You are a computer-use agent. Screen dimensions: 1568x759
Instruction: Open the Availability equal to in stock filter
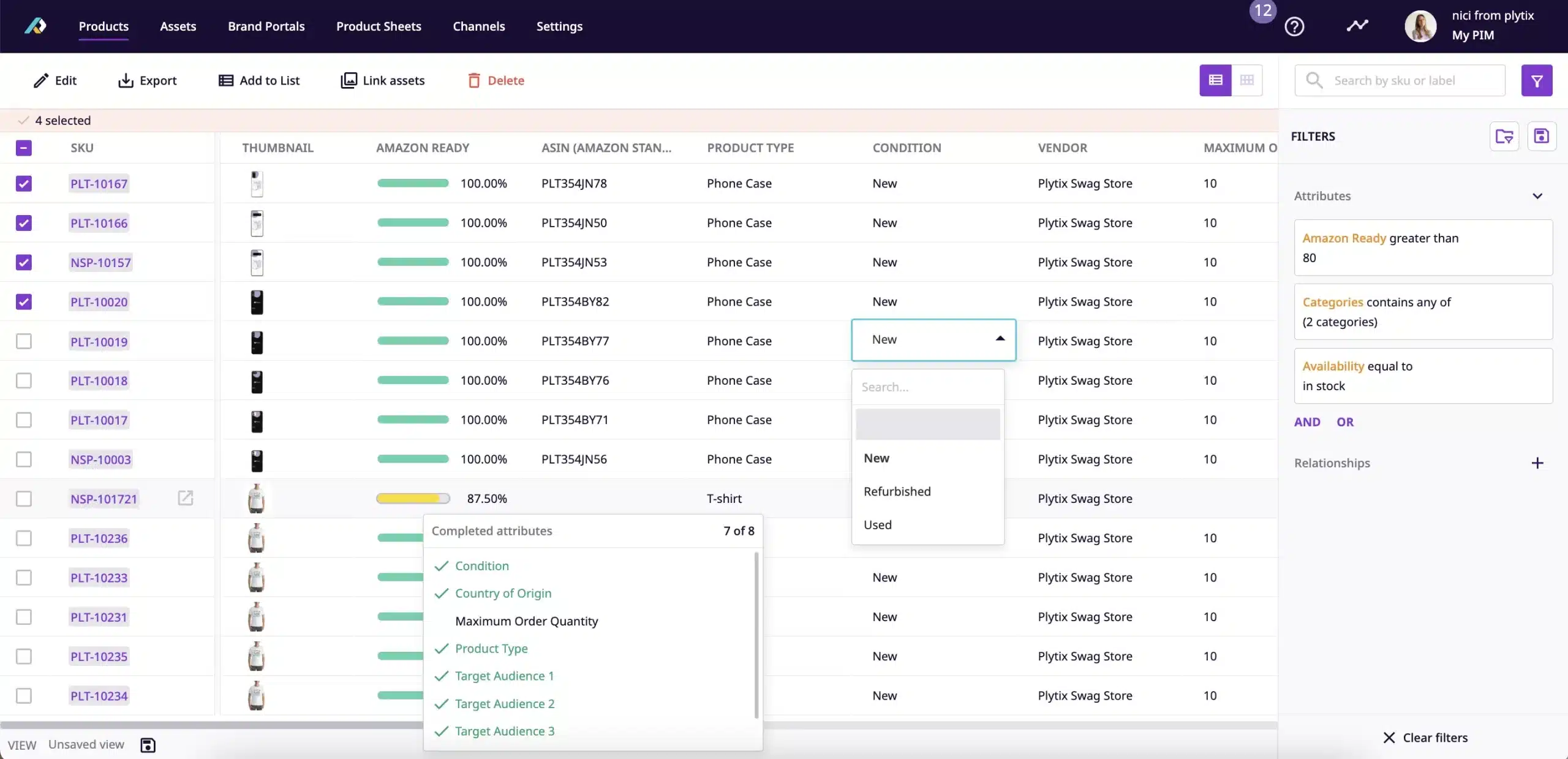[1423, 376]
